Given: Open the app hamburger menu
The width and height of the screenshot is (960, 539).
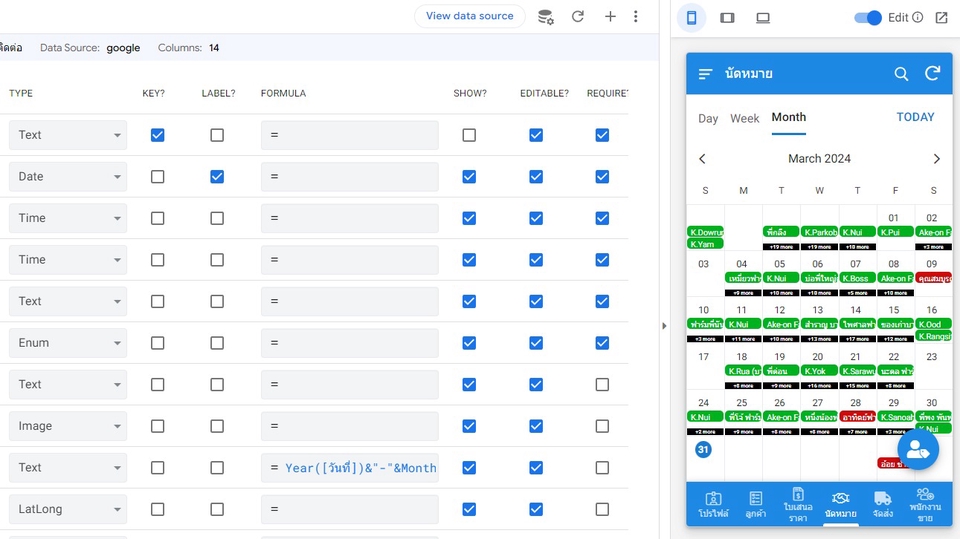Looking at the screenshot, I should 705,74.
